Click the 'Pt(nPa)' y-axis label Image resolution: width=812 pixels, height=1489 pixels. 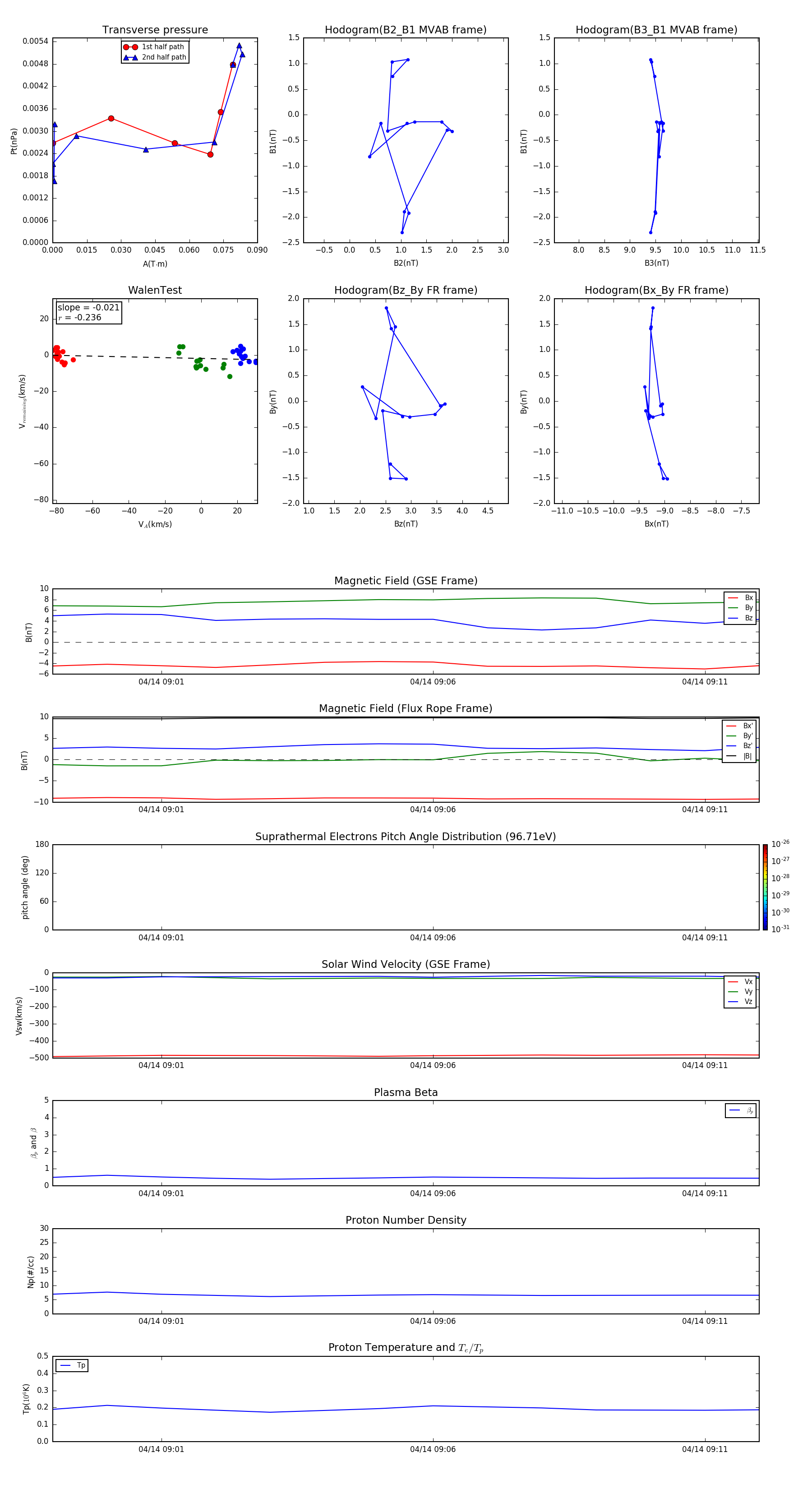(x=14, y=141)
